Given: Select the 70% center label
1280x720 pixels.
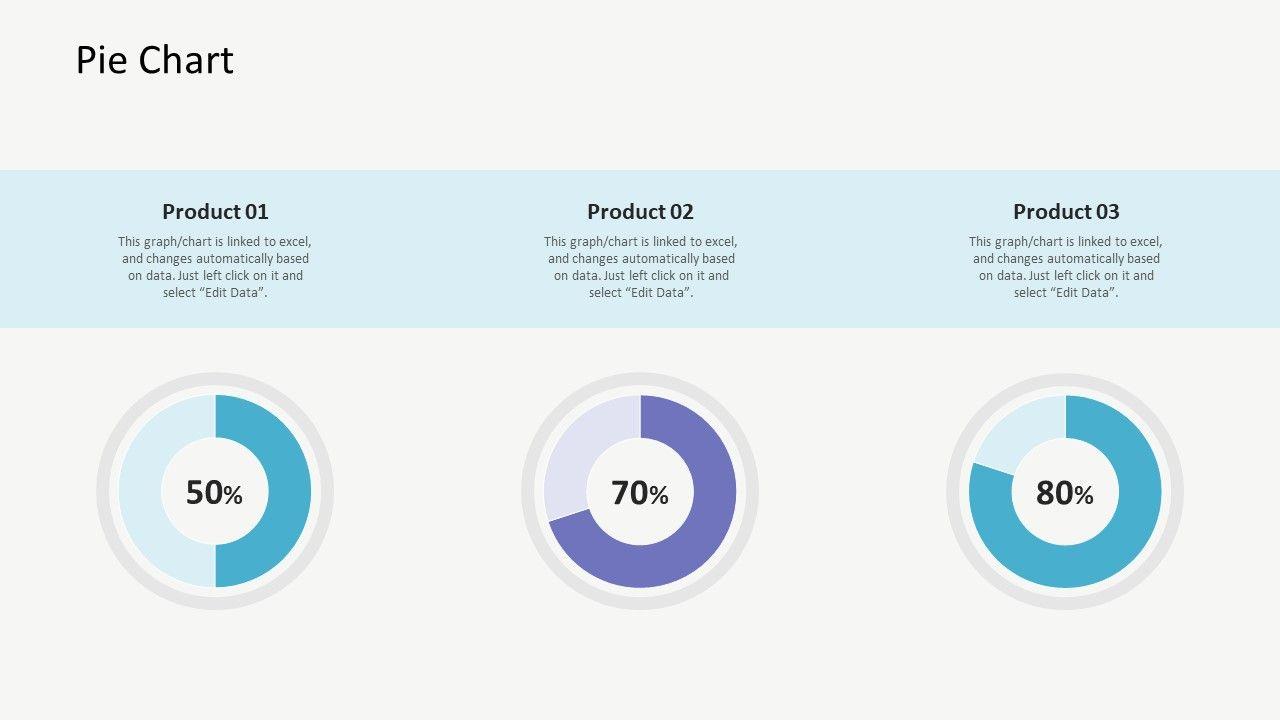Looking at the screenshot, I should 640,493.
